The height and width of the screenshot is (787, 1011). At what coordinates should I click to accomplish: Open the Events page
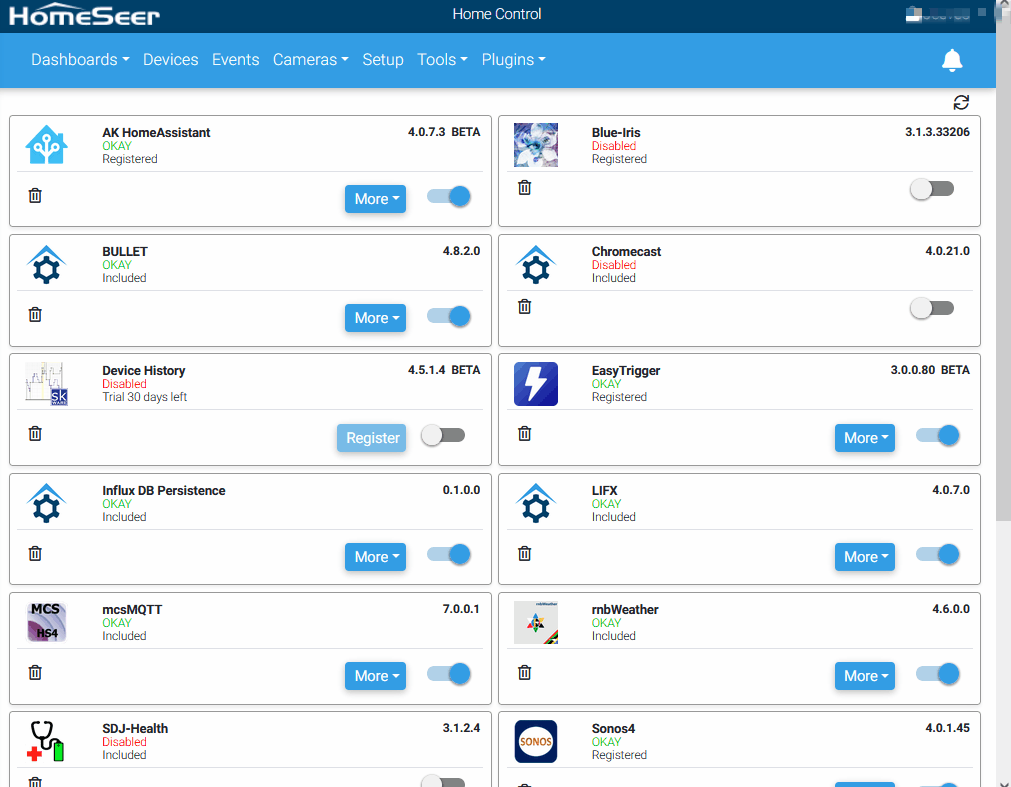point(235,59)
